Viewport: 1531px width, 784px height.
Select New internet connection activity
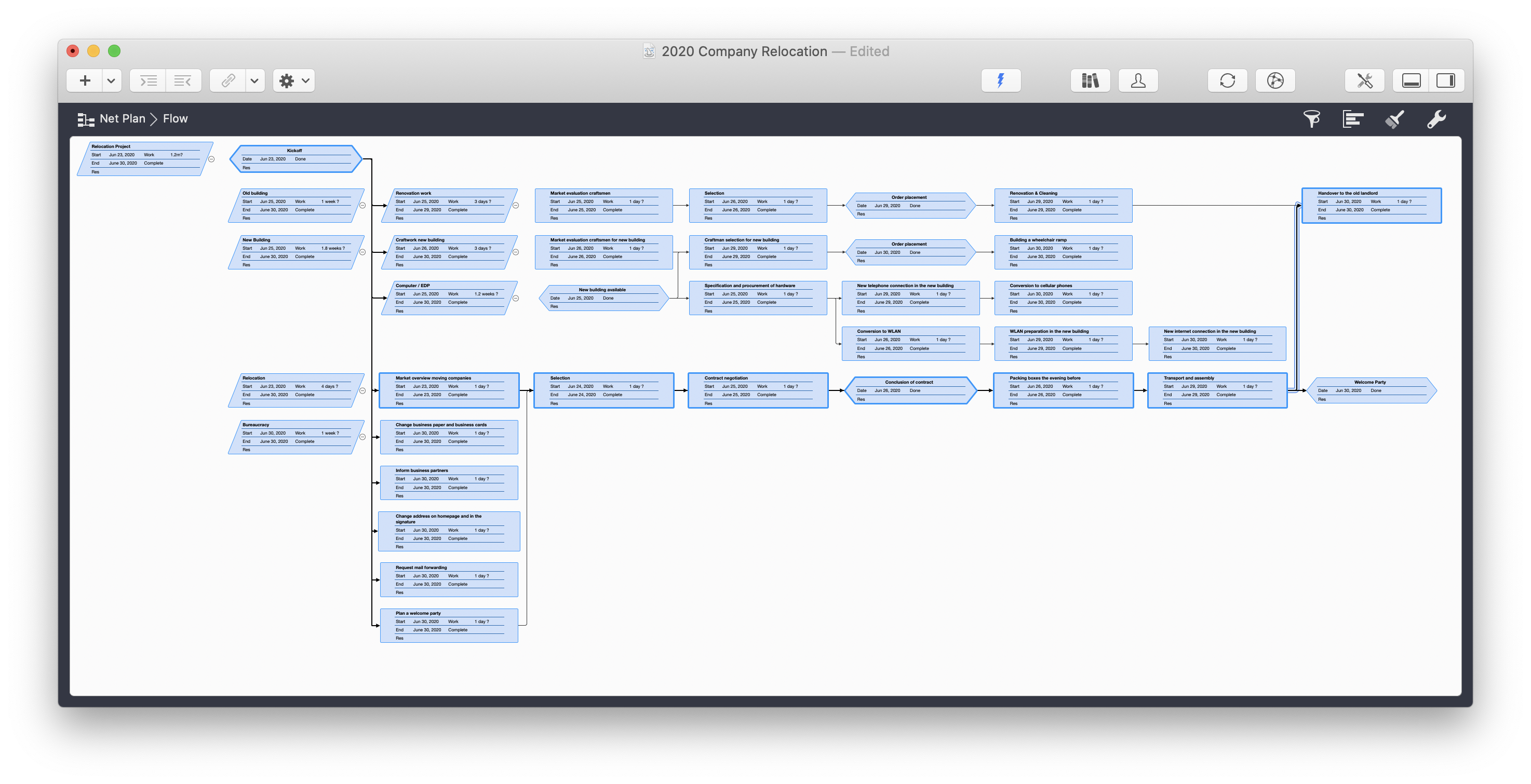[1217, 344]
